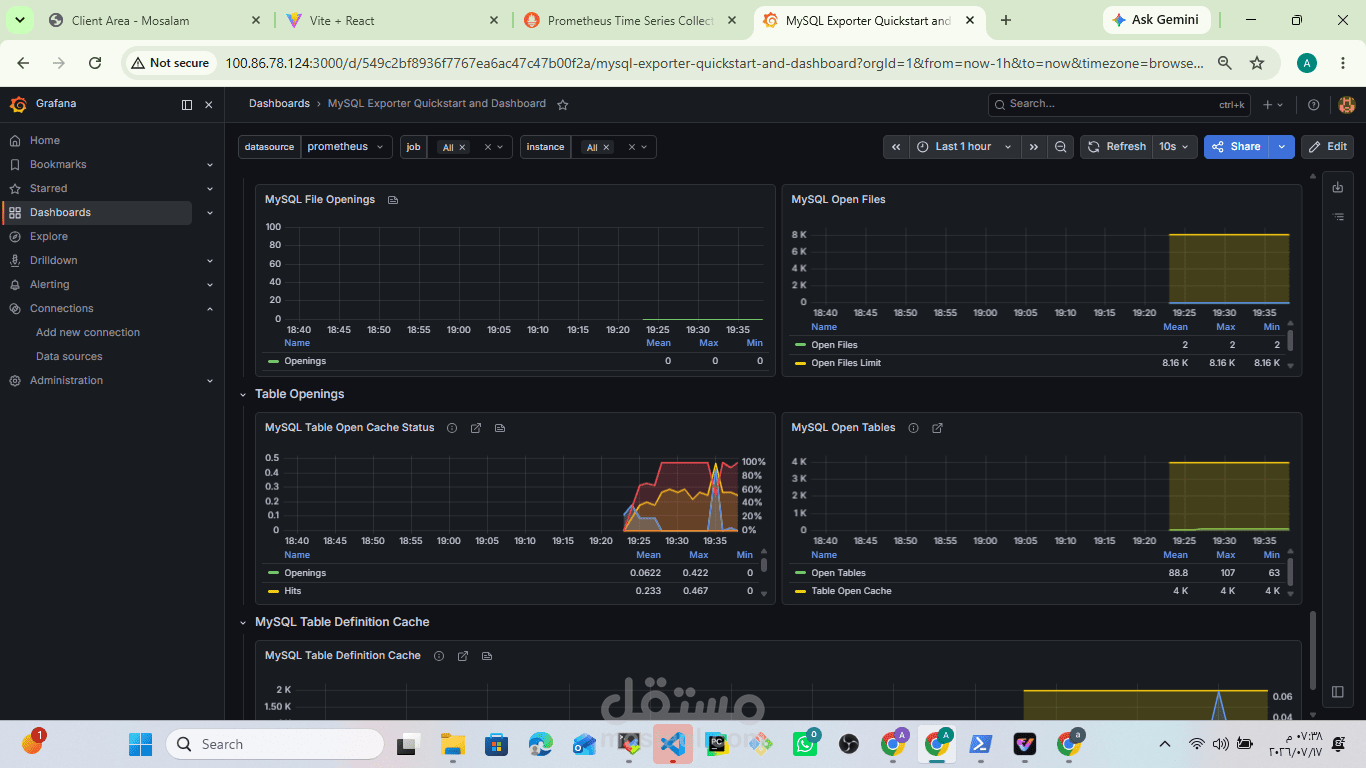Open external link of MySQL Table Open Cache Status
The image size is (1366, 768).
476,428
